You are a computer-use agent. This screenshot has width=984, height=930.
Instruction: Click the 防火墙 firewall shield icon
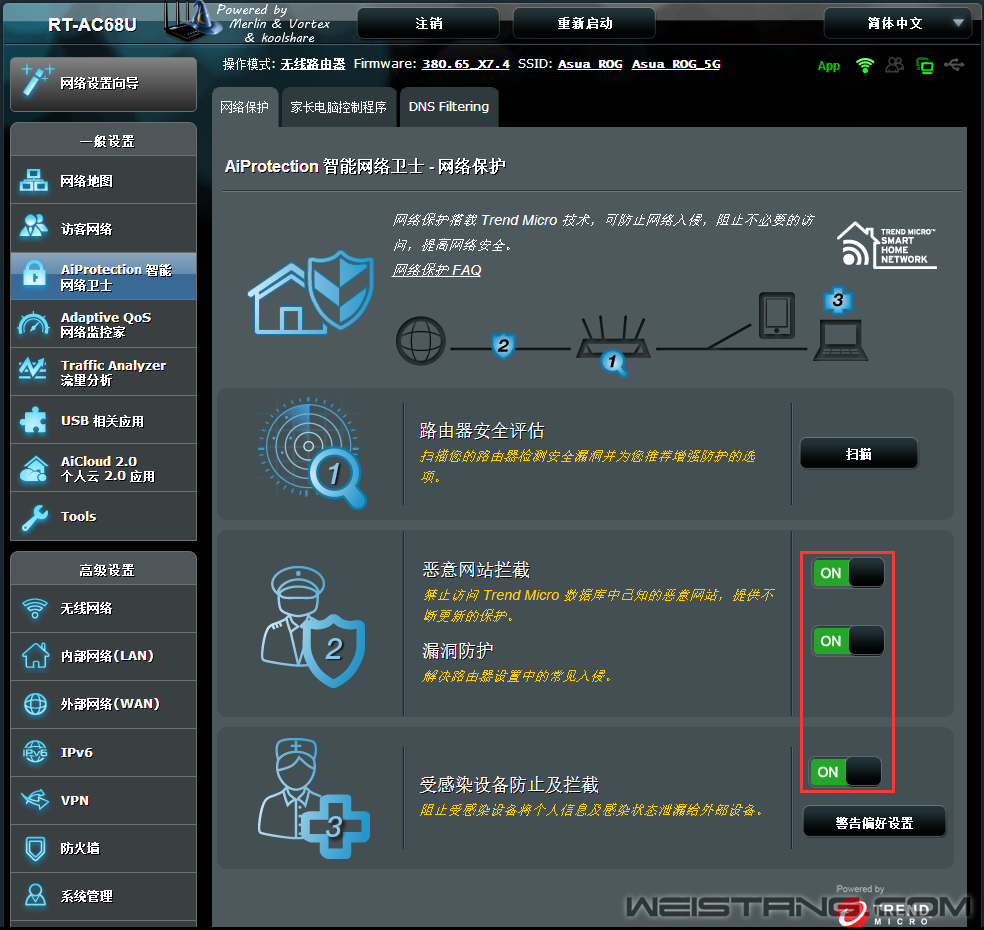35,848
